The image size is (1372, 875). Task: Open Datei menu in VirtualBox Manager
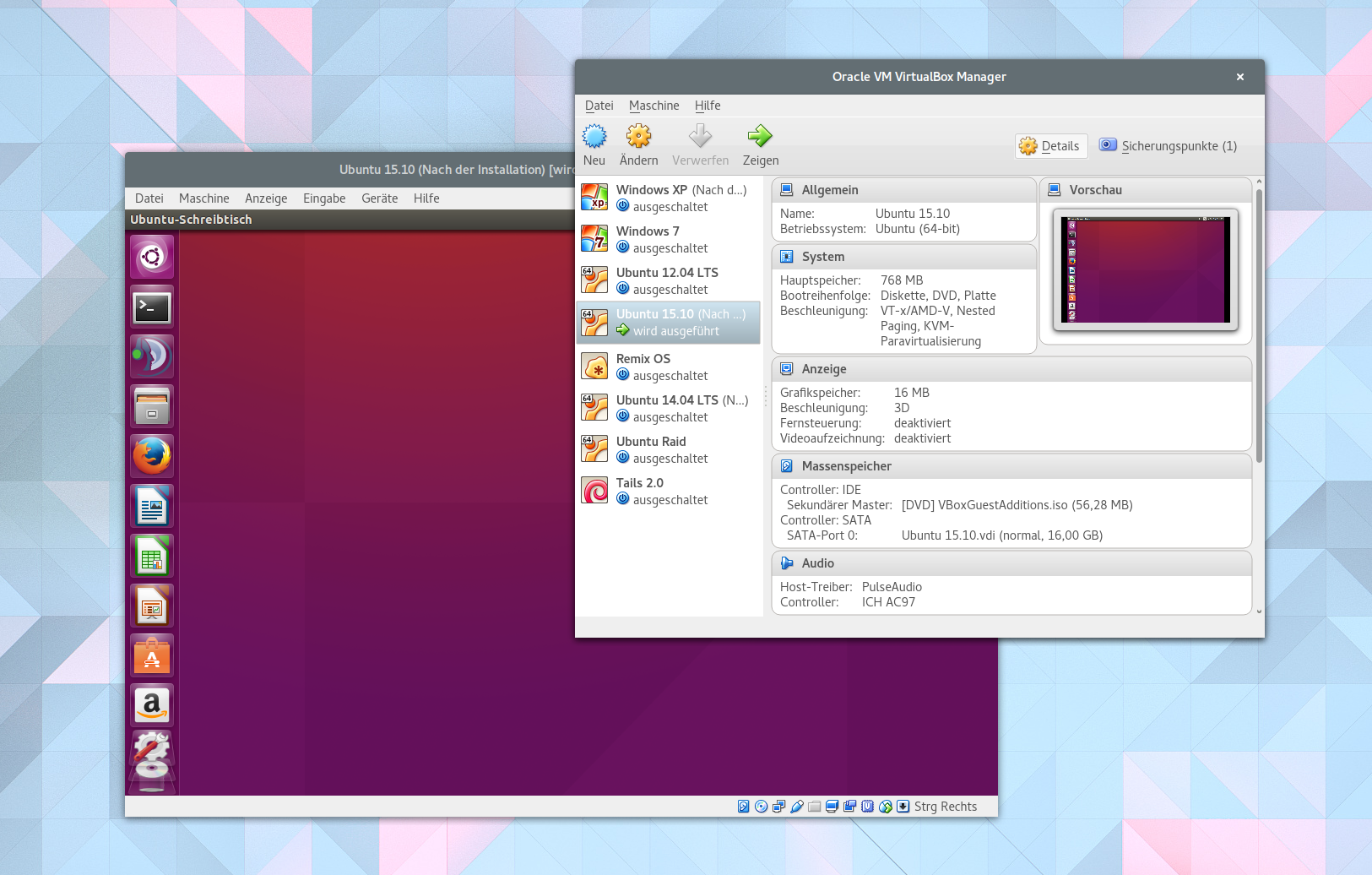pos(599,106)
